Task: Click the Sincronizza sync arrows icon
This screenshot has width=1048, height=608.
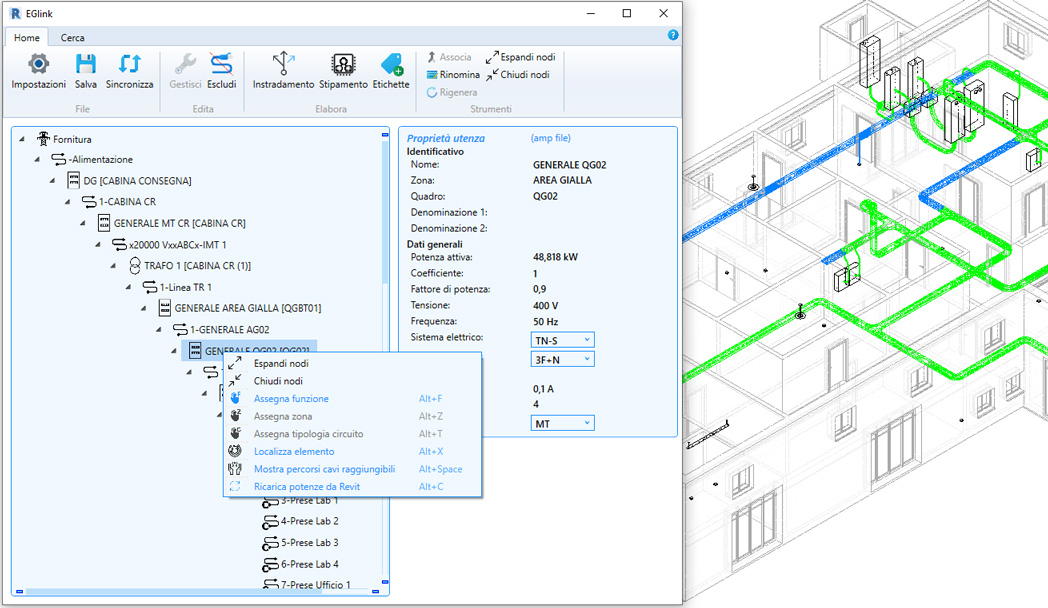Action: [x=130, y=64]
